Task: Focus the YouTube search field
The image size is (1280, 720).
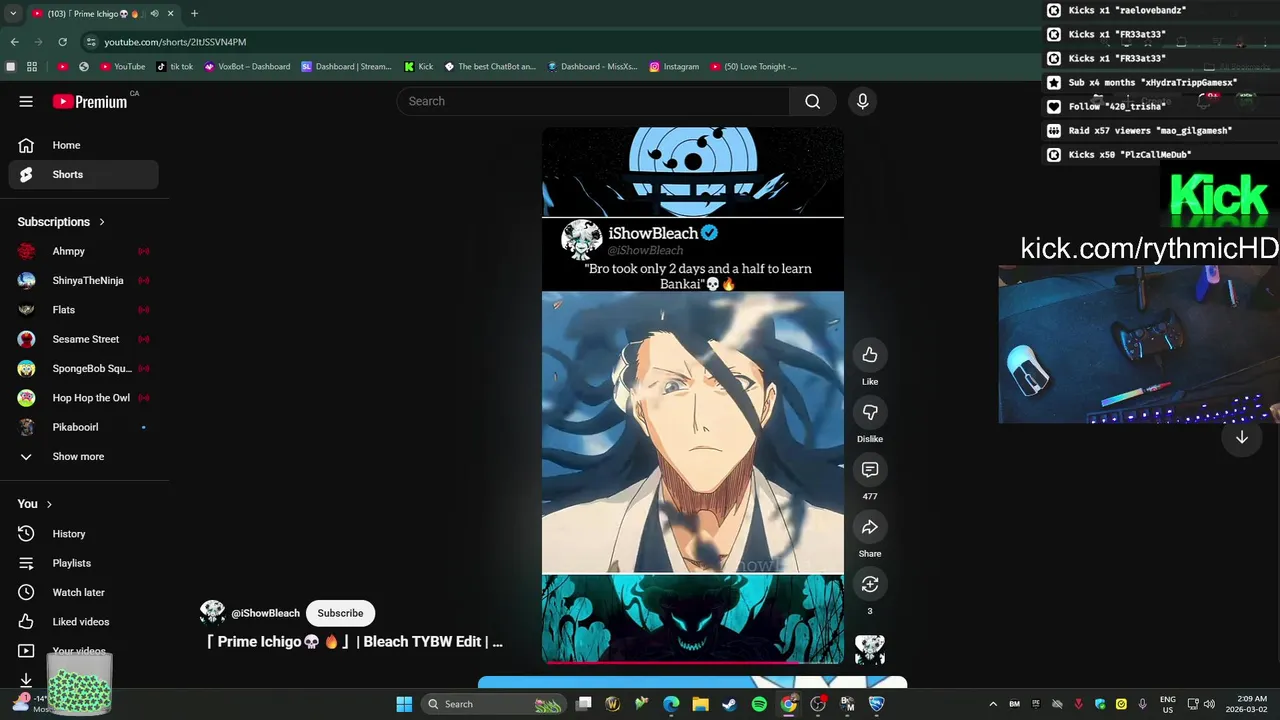Action: coord(593,101)
